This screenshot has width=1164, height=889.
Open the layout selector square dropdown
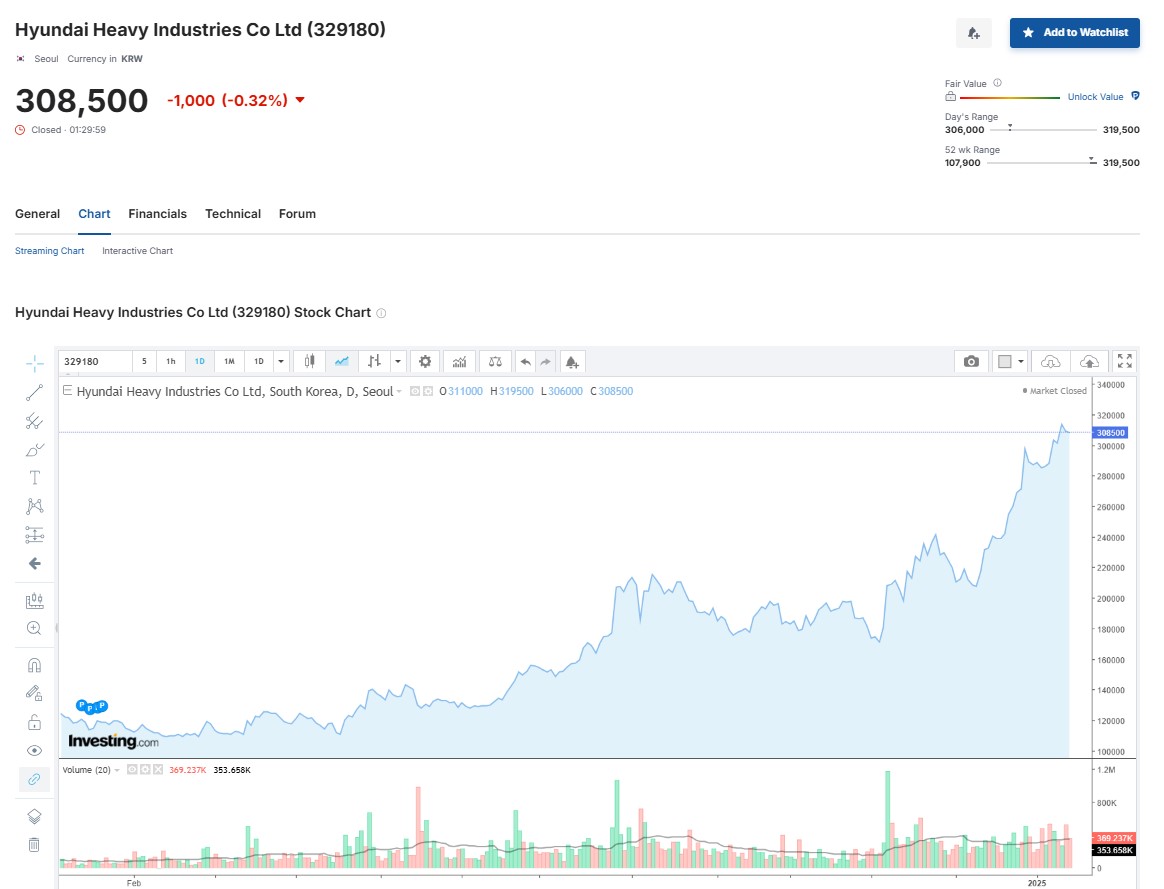click(1010, 361)
